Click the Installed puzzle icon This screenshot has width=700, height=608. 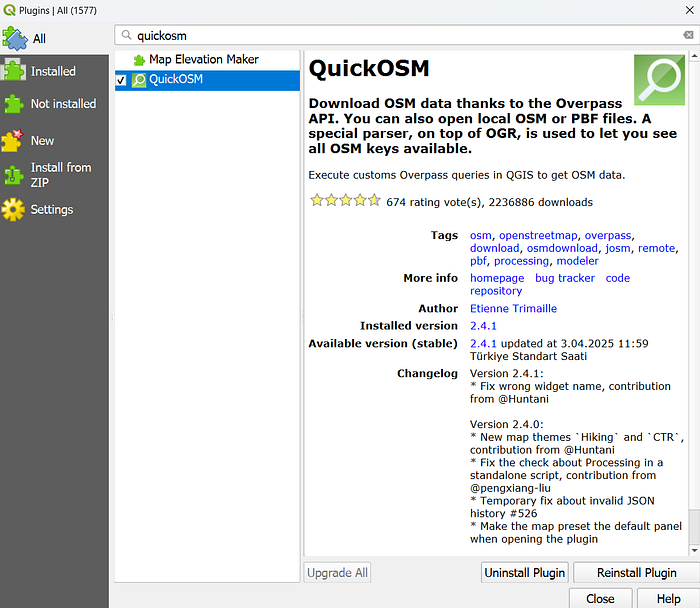click(x=13, y=71)
